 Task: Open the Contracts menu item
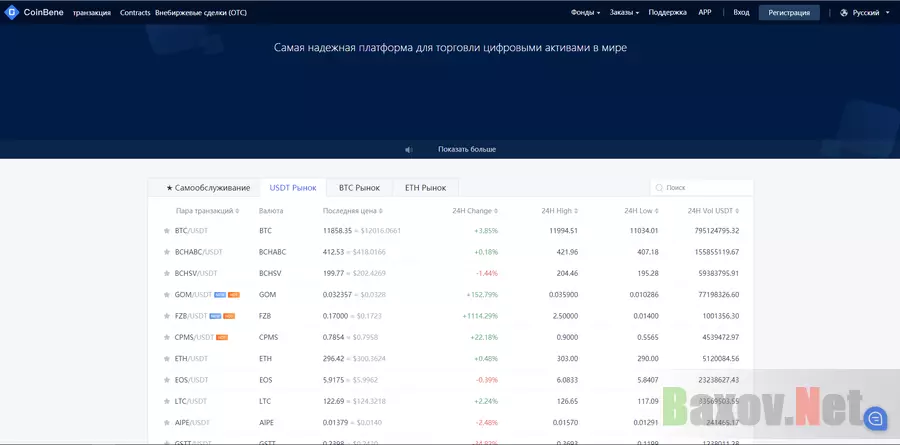coord(135,13)
